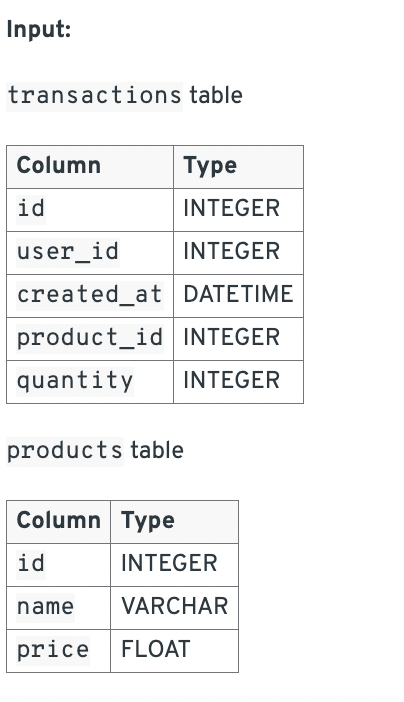Click the transactions table Type header
Screen dimensions: 404x702
pyautogui.click(x=210, y=166)
